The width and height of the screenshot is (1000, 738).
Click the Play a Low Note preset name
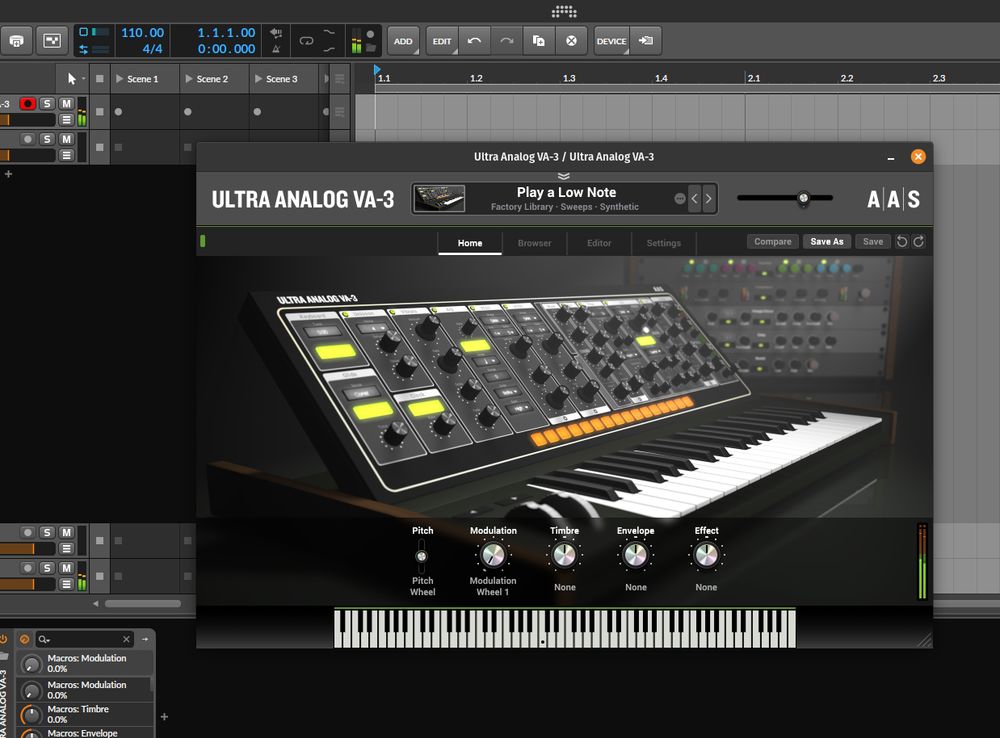coord(566,192)
